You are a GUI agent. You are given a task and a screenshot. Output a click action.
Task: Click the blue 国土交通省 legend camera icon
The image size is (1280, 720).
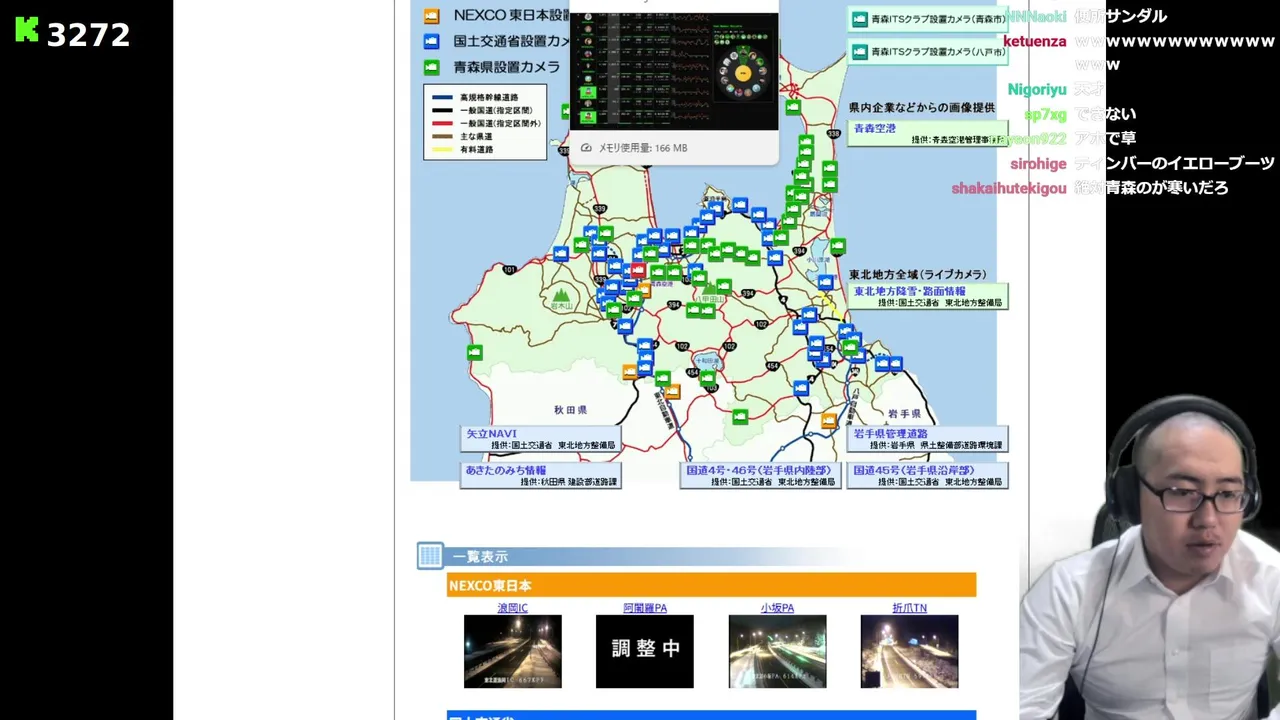(432, 41)
